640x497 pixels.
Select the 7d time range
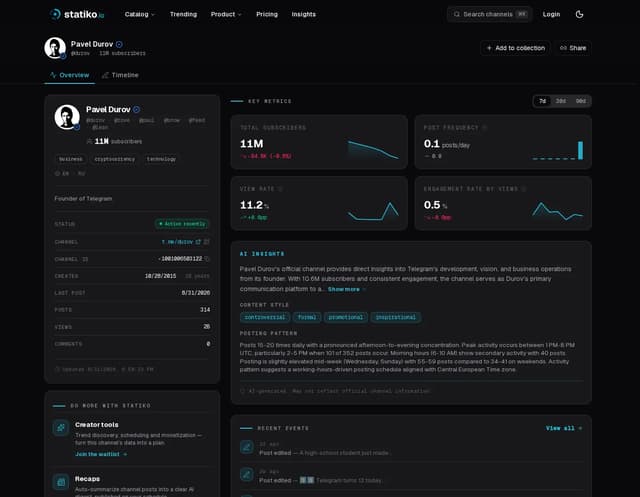tap(542, 101)
